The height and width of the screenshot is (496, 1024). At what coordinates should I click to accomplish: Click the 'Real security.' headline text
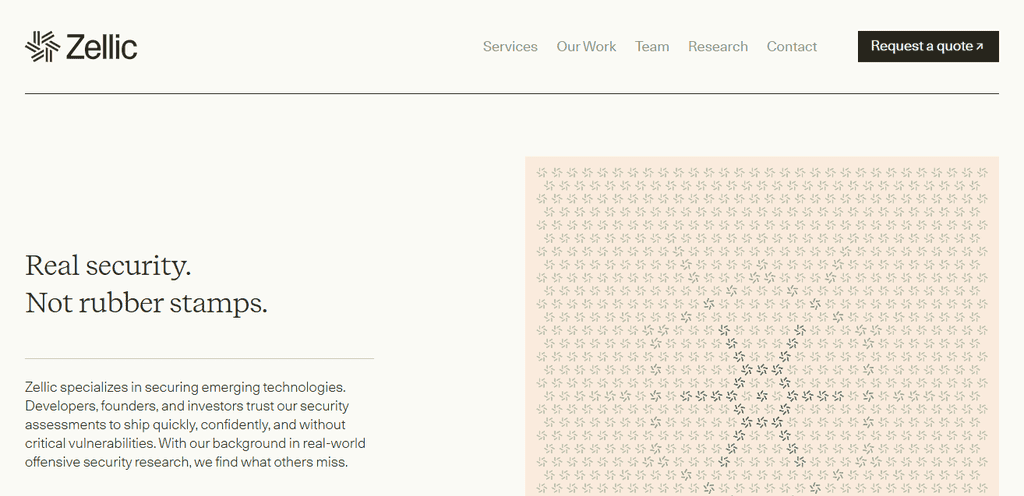coord(108,266)
